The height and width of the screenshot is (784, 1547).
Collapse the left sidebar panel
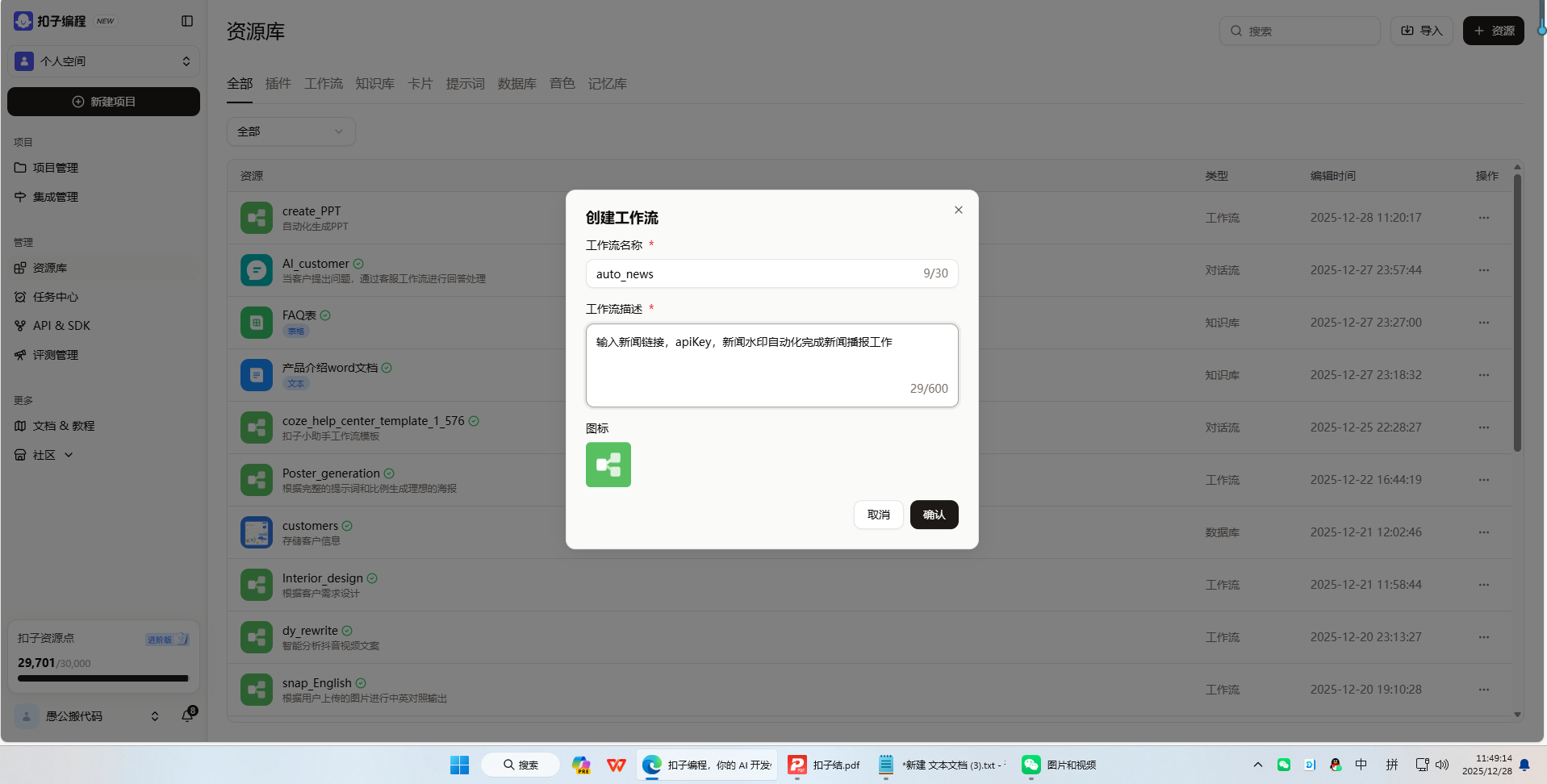coord(187,20)
